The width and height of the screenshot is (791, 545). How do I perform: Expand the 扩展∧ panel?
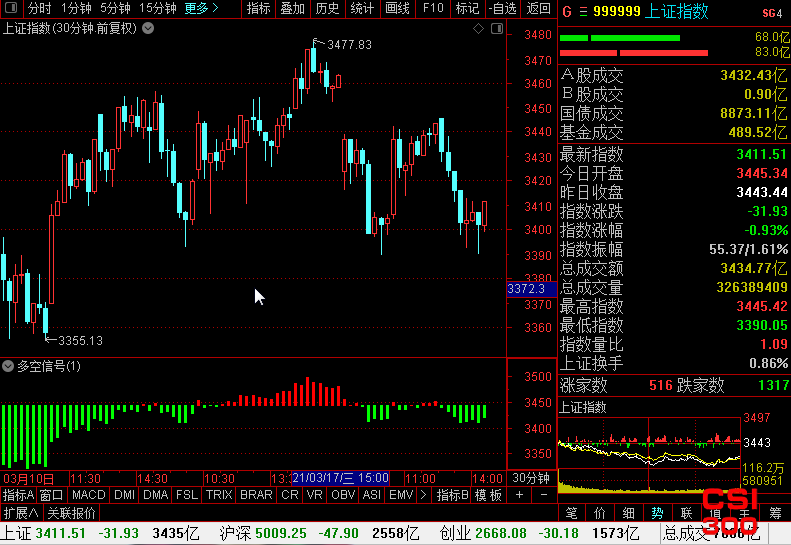21,513
